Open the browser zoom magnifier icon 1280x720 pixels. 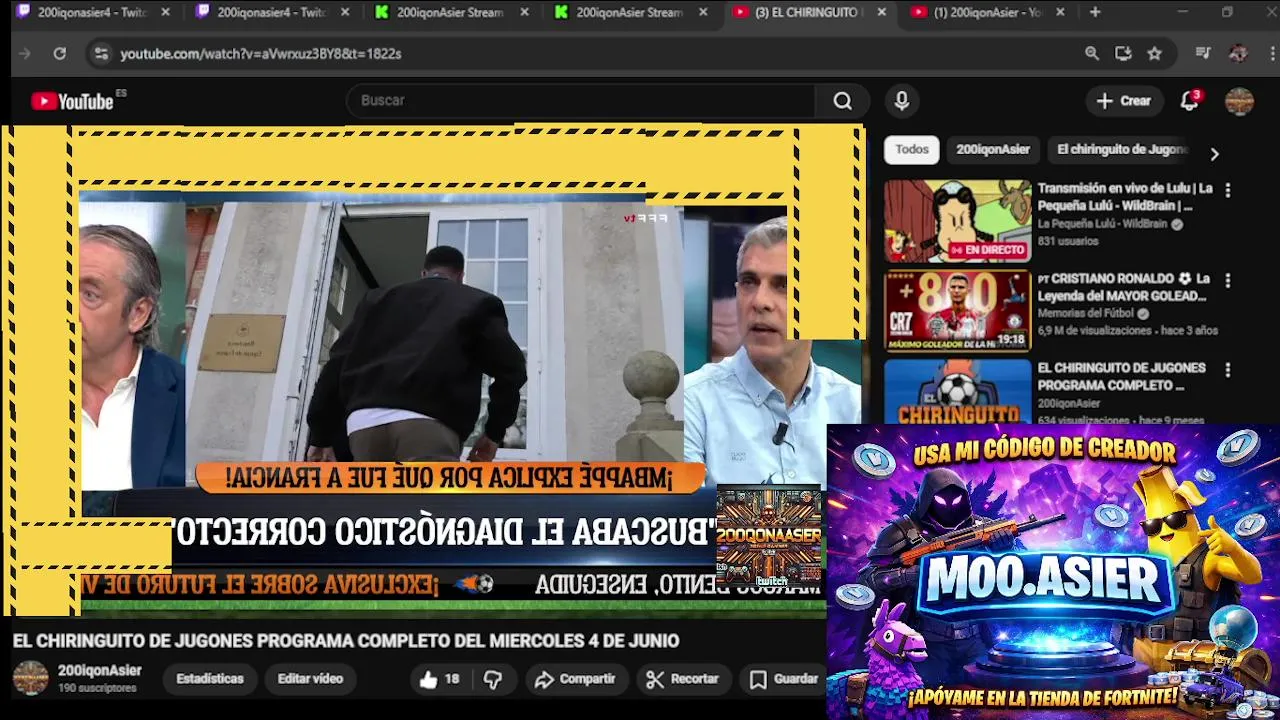(x=1092, y=54)
